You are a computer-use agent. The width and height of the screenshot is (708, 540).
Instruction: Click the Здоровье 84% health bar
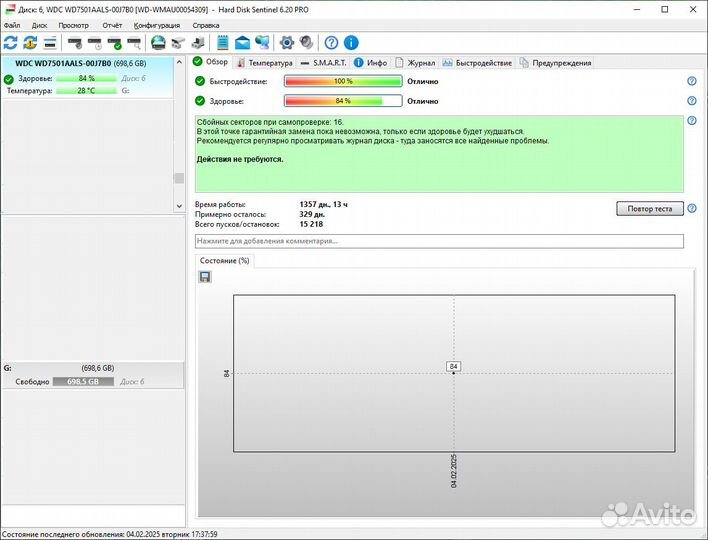(343, 101)
